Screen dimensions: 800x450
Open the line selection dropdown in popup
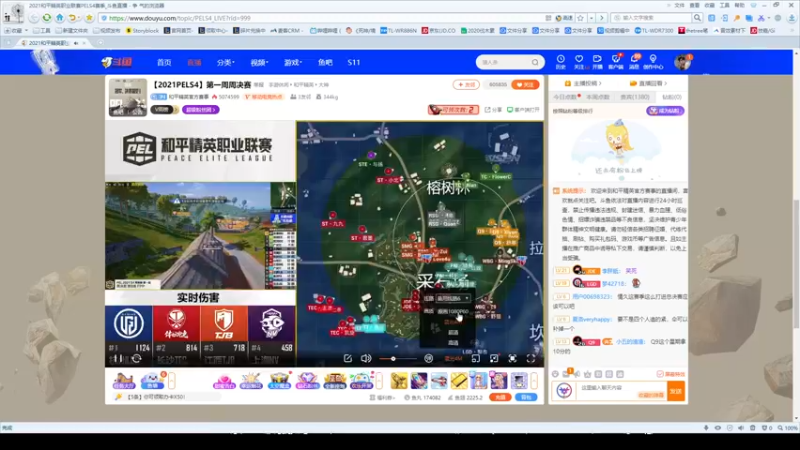454,298
